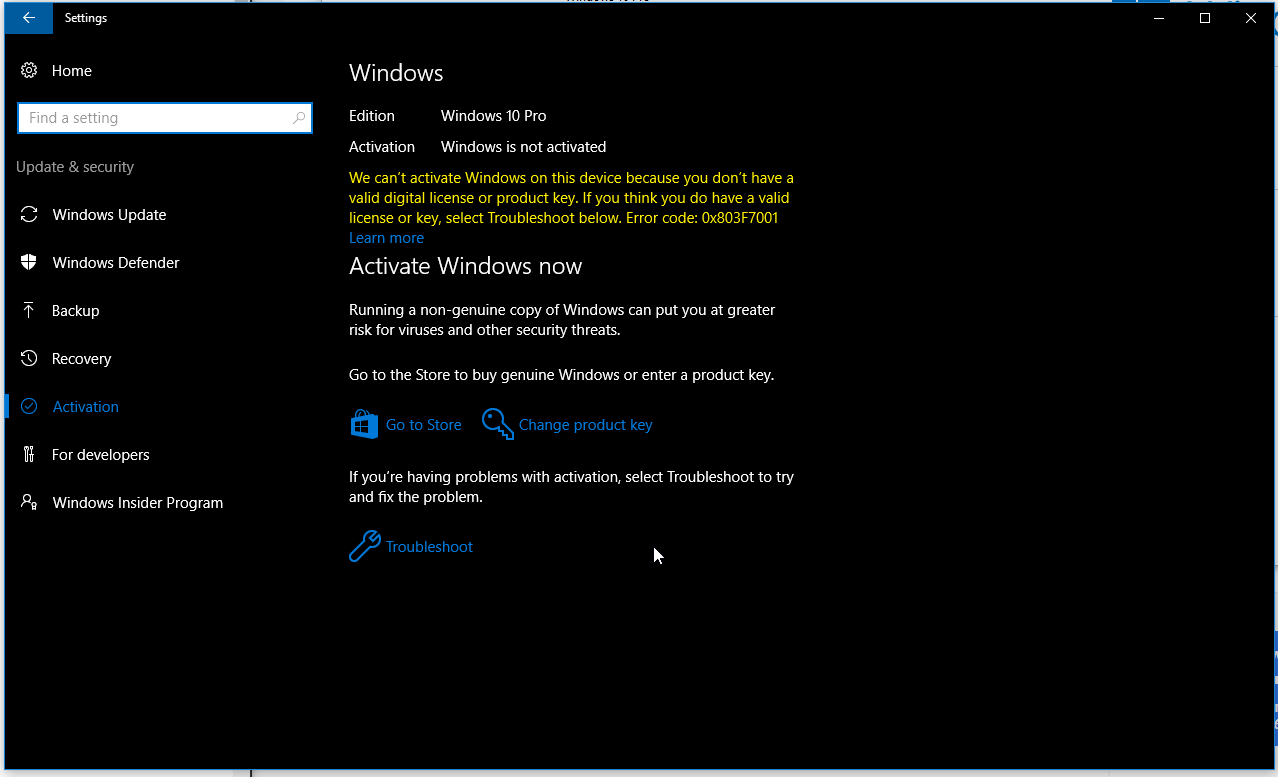The image size is (1278, 777).
Task: Click the Backup arrow icon
Action: [x=29, y=310]
